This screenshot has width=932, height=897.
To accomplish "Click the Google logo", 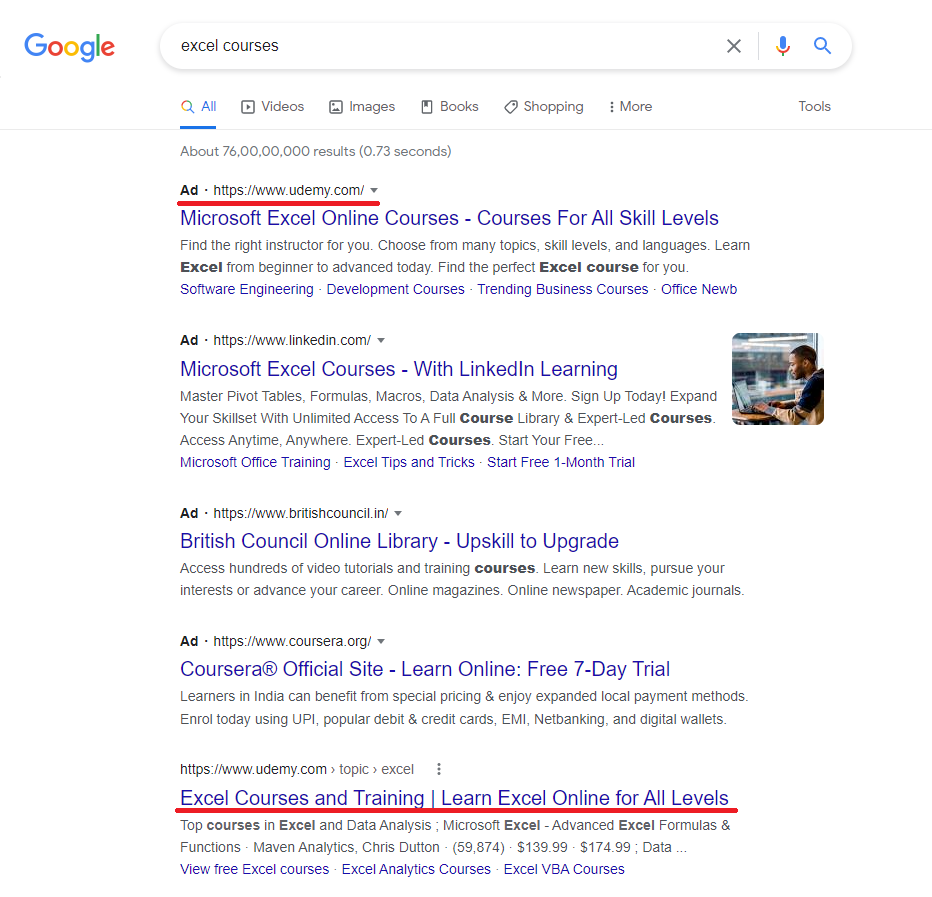I will [70, 47].
